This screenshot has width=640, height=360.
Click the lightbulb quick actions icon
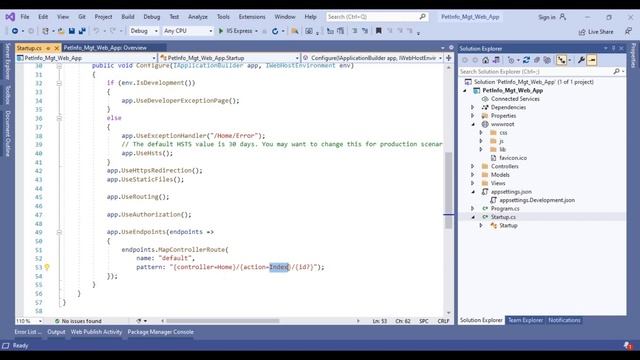[x=47, y=267]
